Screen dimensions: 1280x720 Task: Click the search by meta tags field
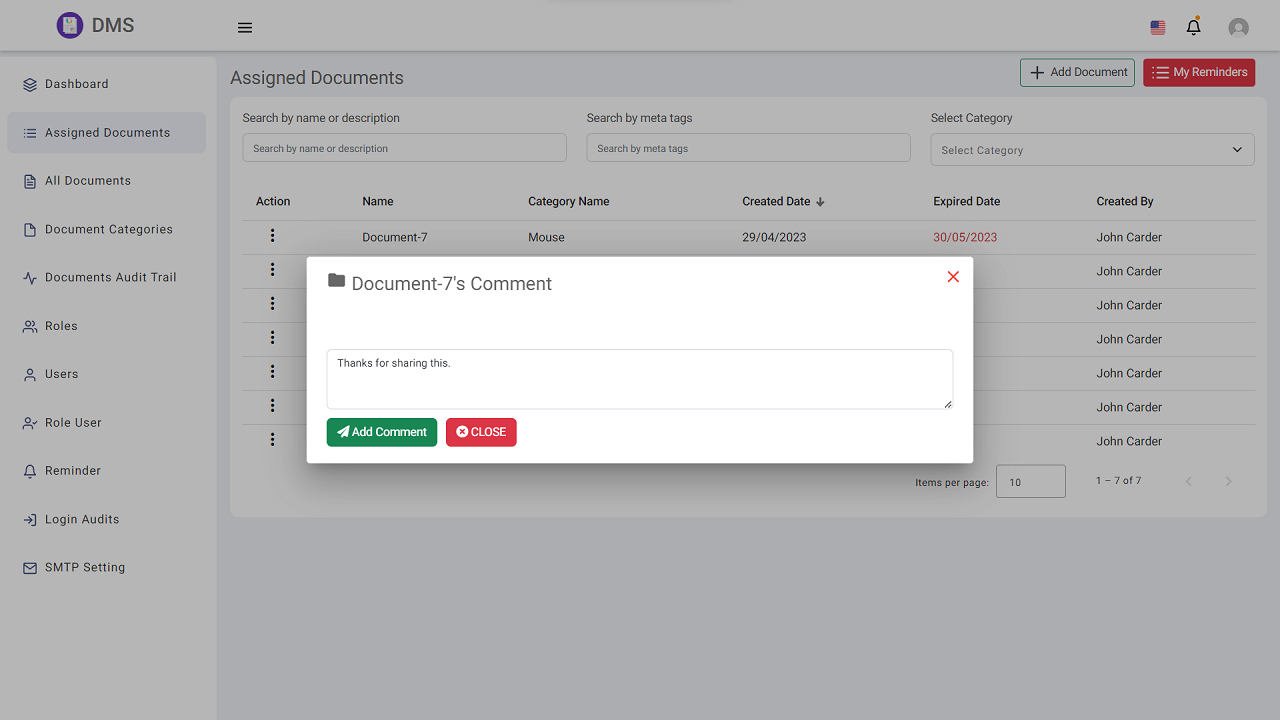click(748, 148)
